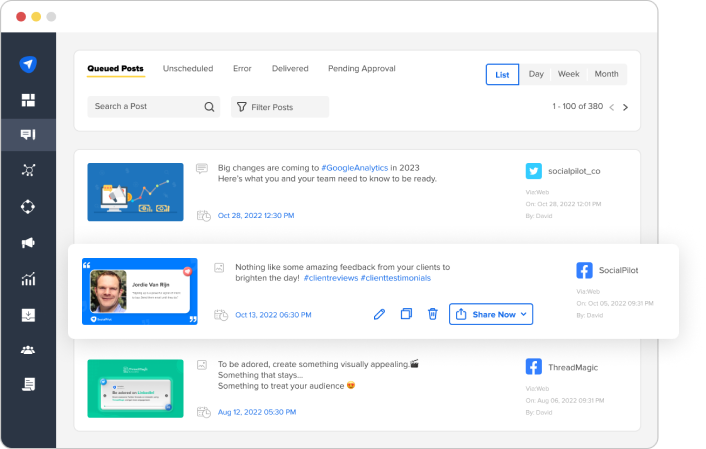The height and width of the screenshot is (449, 706).
Task: Open the Filter Posts dropdown
Action: 280,107
